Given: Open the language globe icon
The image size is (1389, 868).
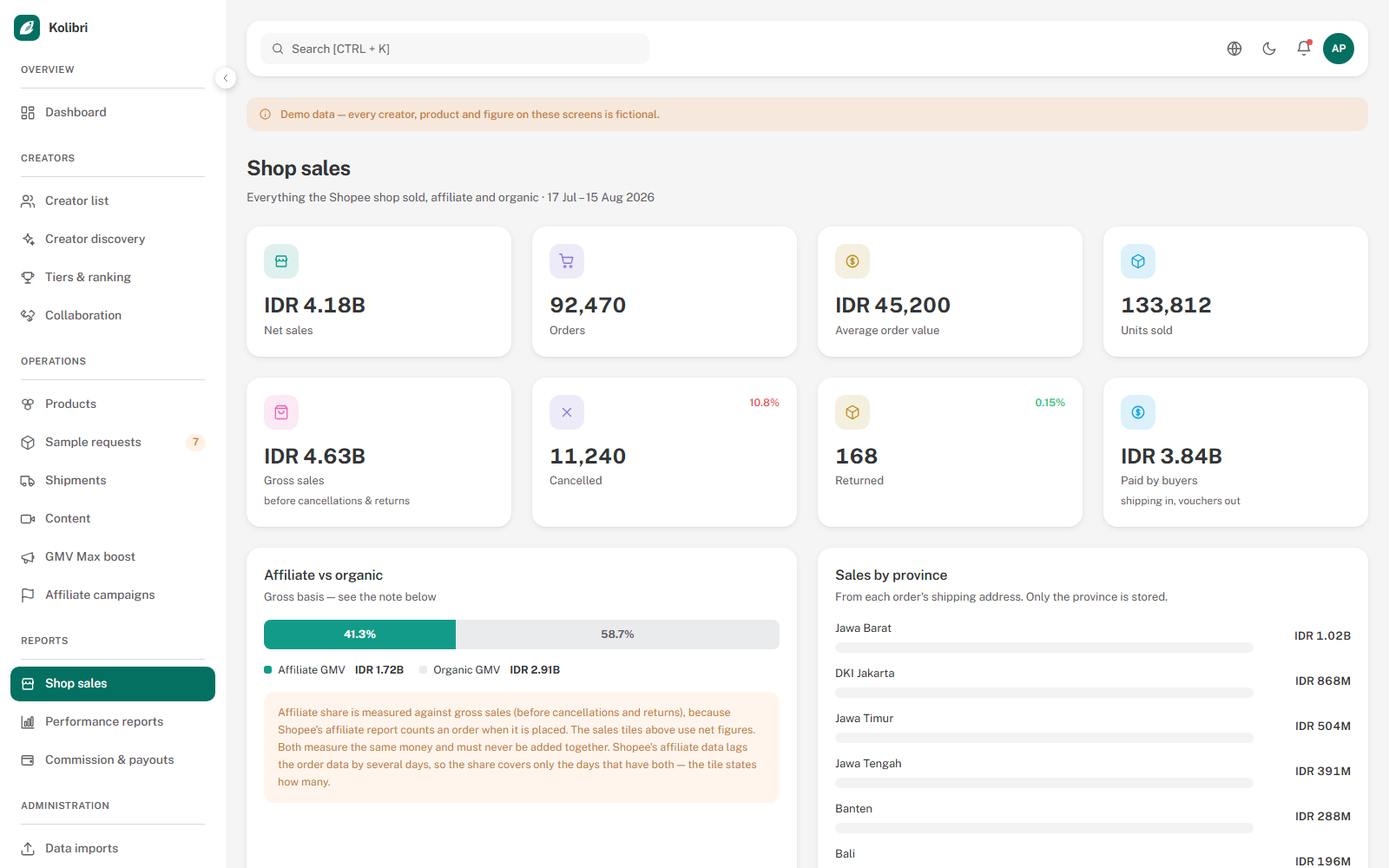Looking at the screenshot, I should 1234,49.
